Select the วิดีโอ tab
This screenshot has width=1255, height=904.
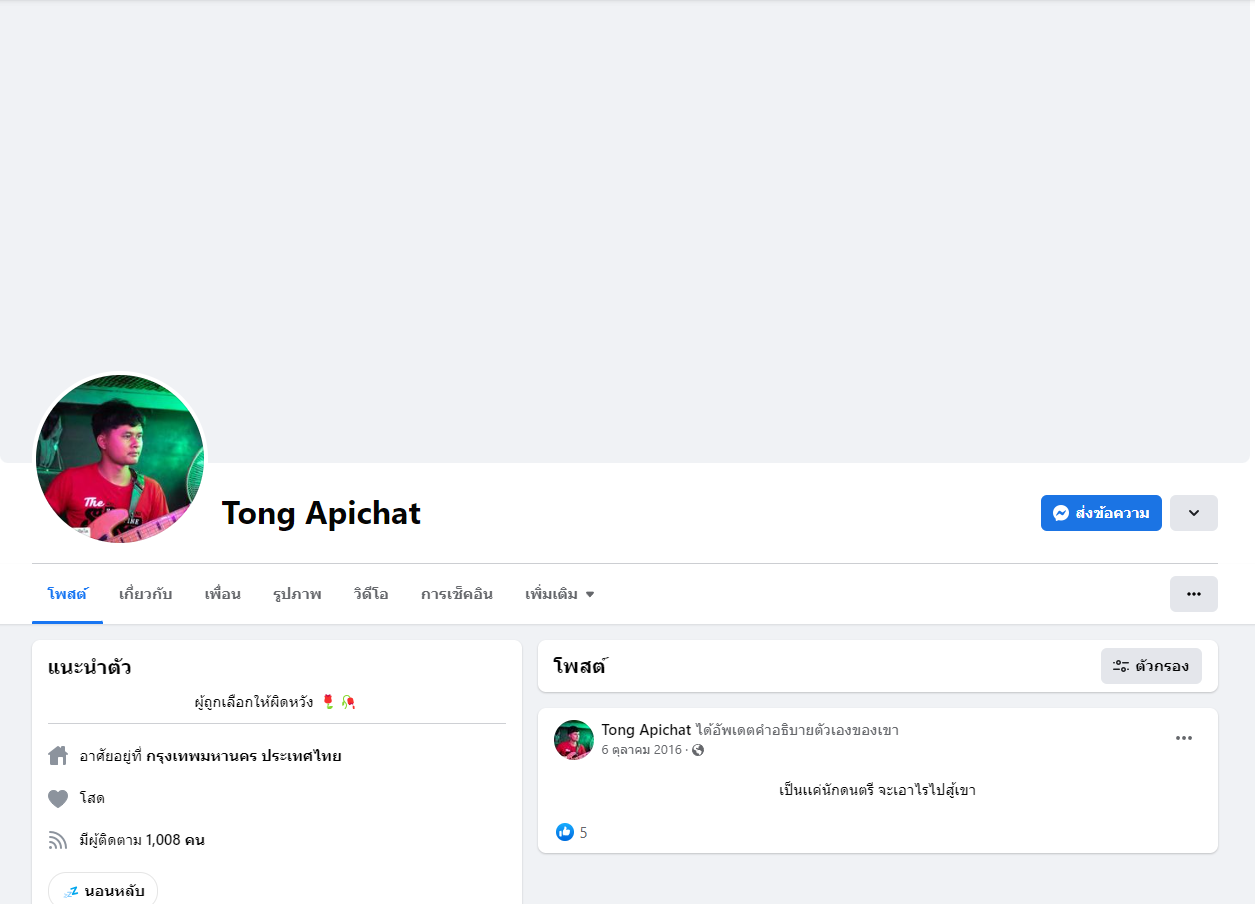pyautogui.click(x=371, y=594)
